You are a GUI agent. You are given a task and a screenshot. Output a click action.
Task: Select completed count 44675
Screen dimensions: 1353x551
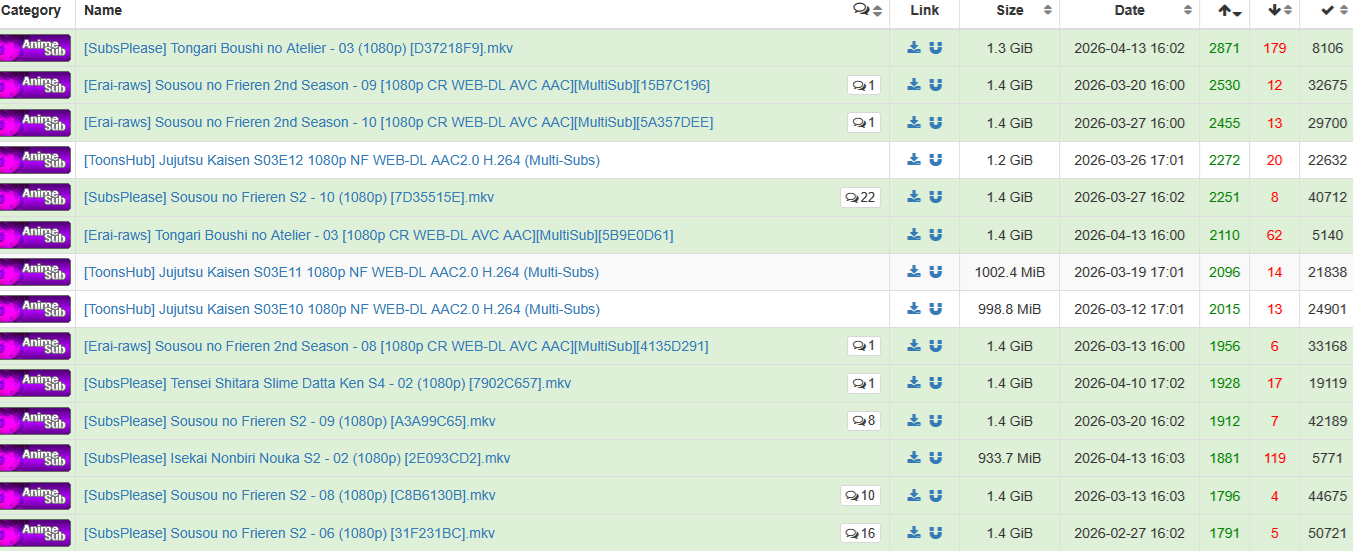1328,495
